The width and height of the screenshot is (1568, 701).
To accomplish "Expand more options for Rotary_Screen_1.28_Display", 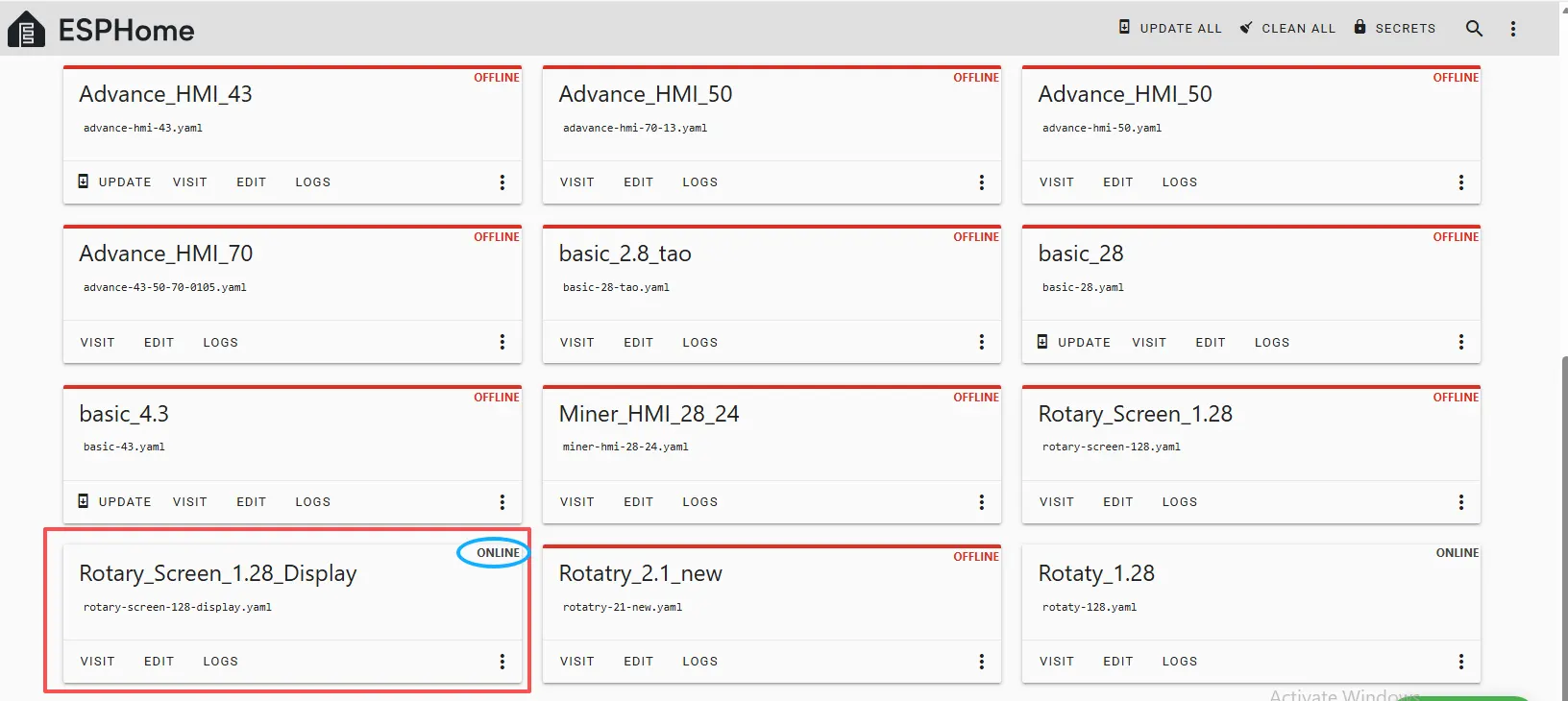I will [502, 662].
